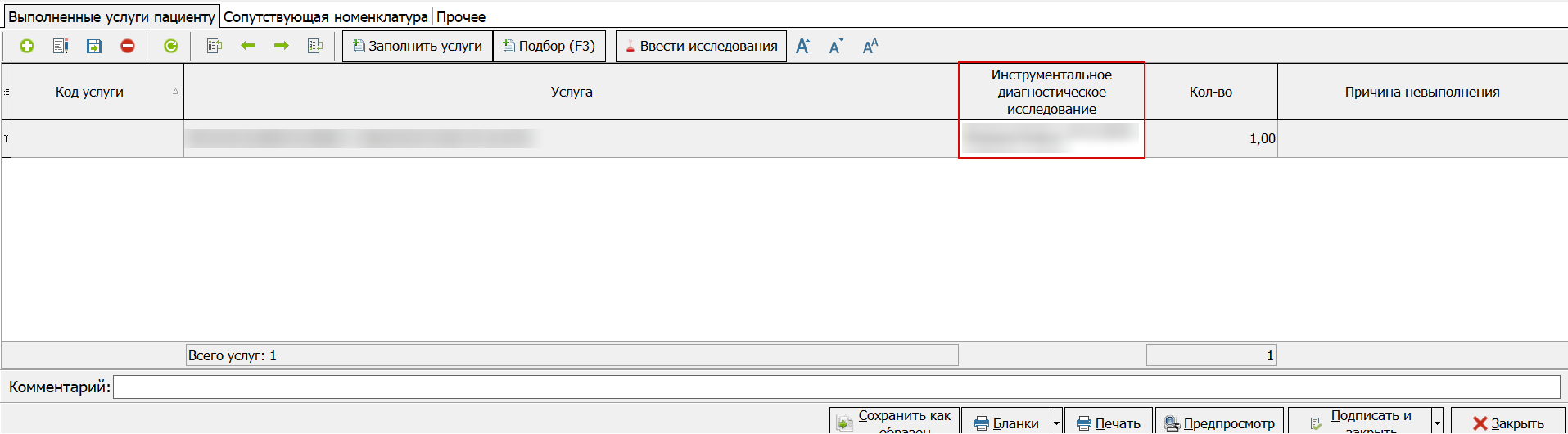The image size is (1568, 434).
Task: Click the blue floppy disk save icon
Action: point(94,47)
